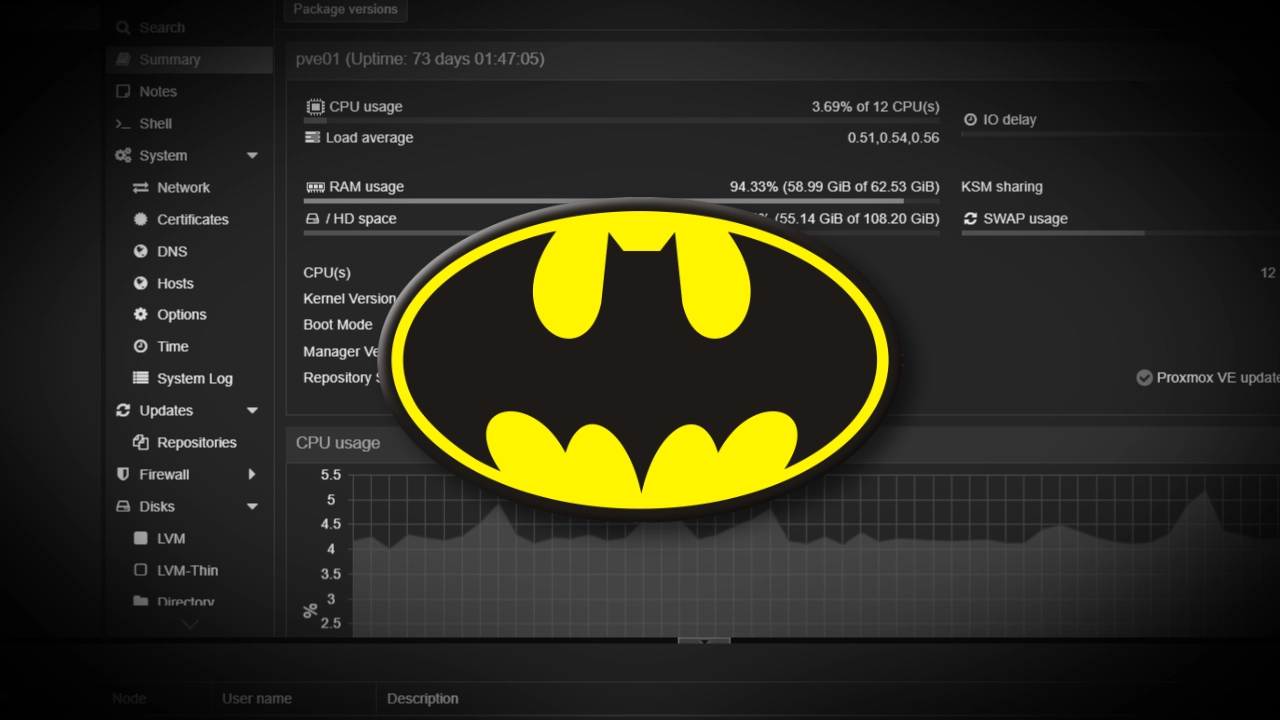
Task: Click the Network icon in sidebar
Action: pyautogui.click(x=140, y=188)
